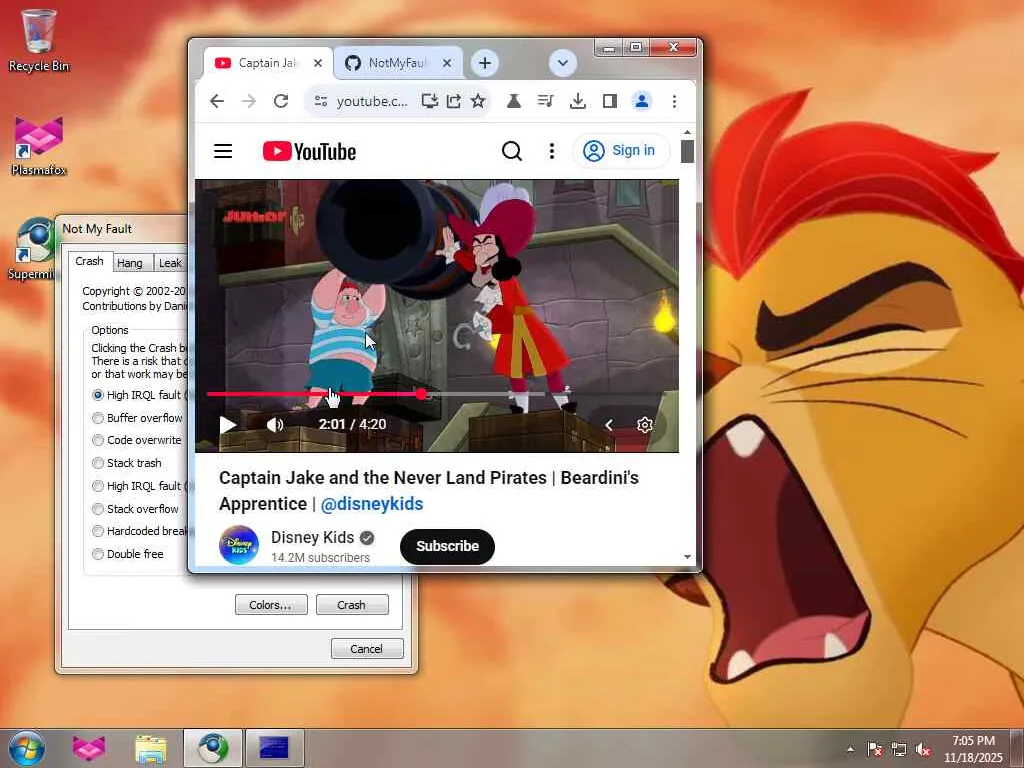Open the Recycle Bin desktop icon
The width and height of the screenshot is (1024, 768).
pos(39,40)
